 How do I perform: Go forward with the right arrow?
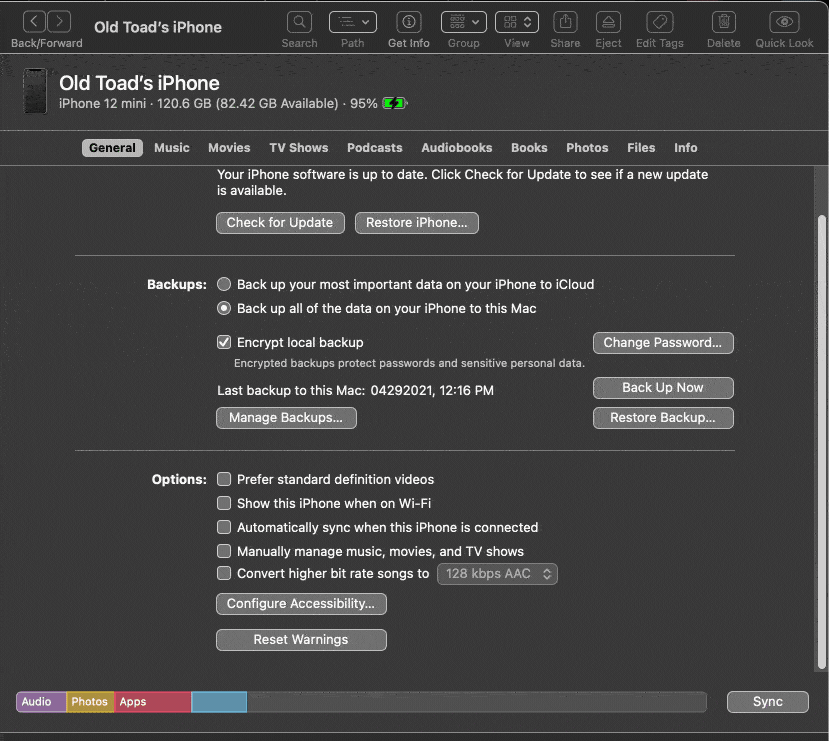click(x=59, y=22)
